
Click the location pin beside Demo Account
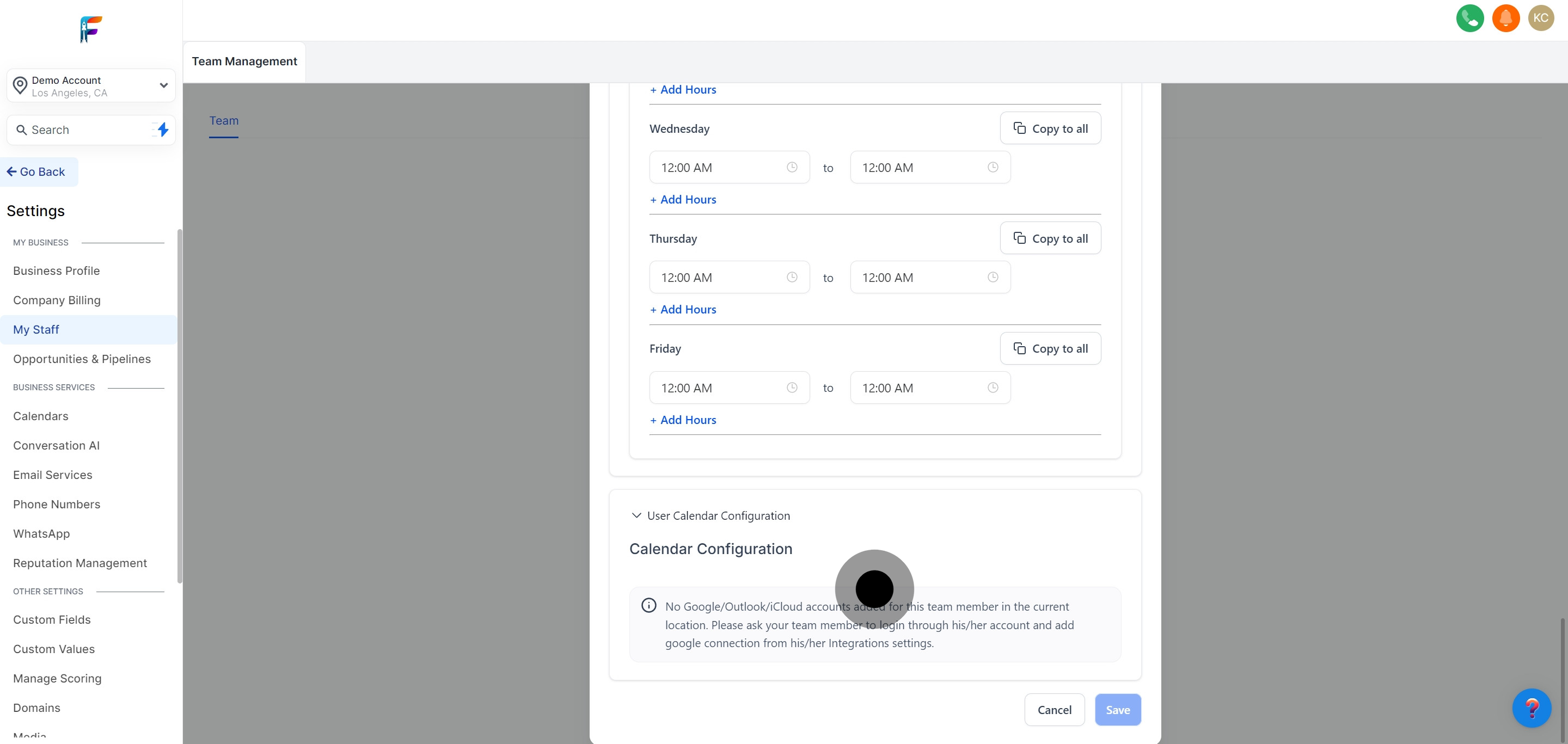coord(20,85)
